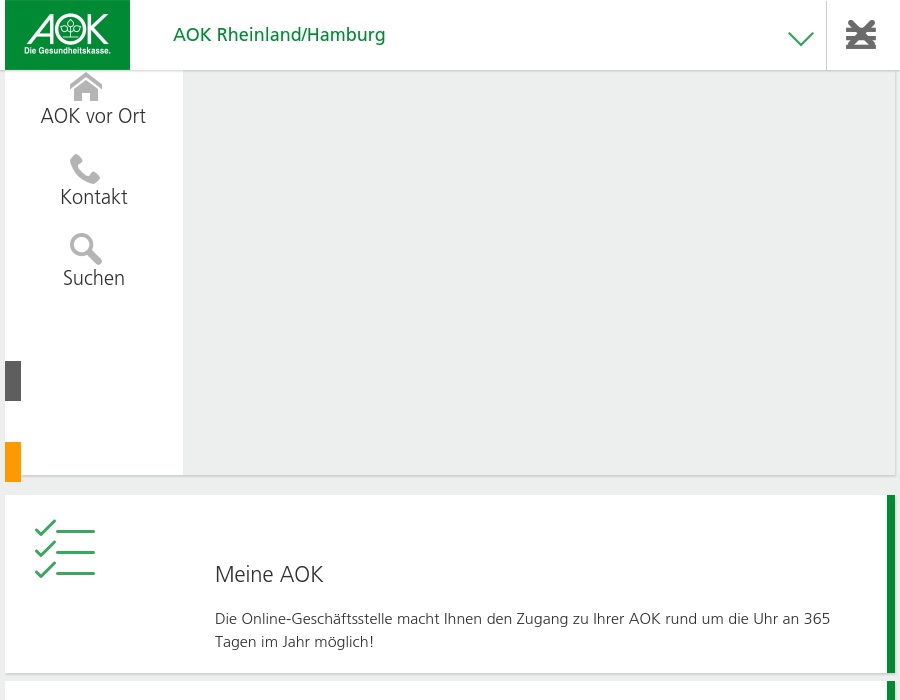900x700 pixels.
Task: Click the Meine AOK heading
Action: (269, 574)
